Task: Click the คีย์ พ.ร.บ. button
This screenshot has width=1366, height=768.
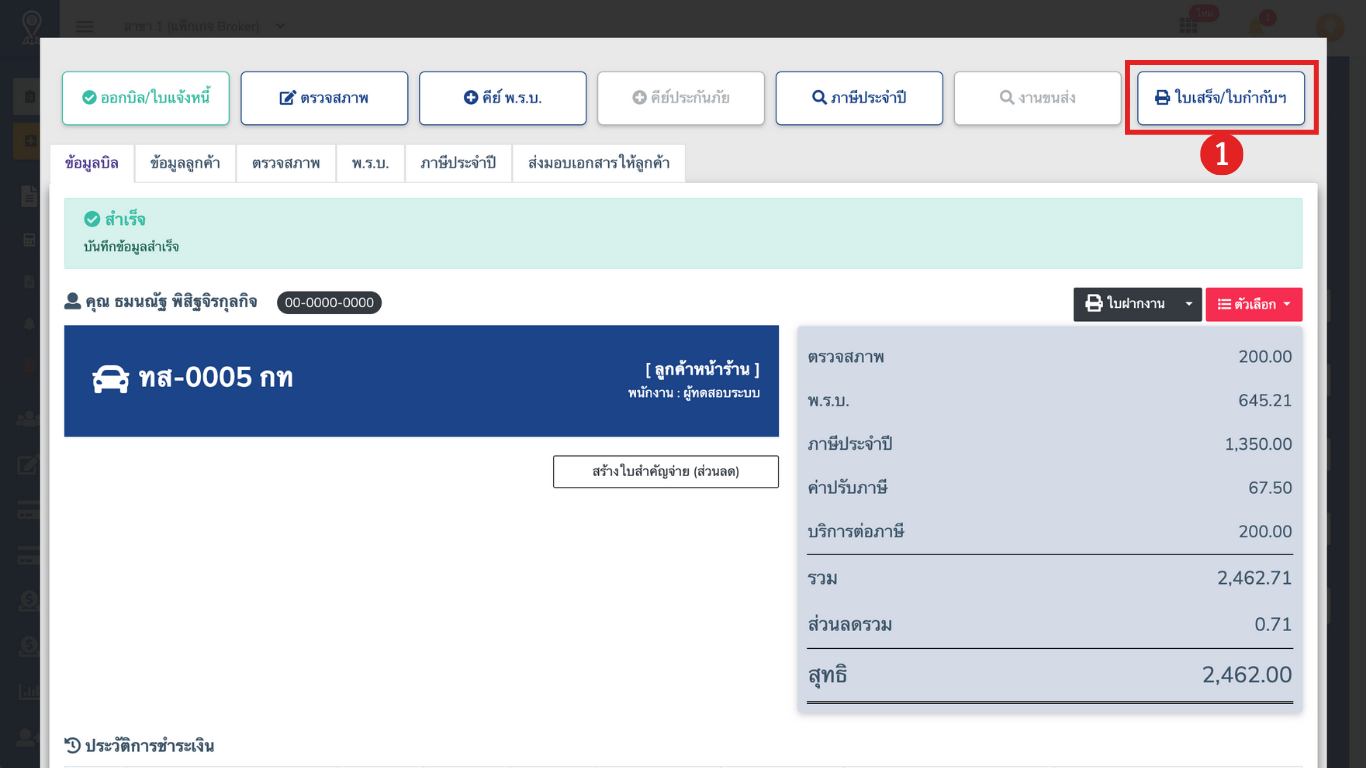Action: (x=503, y=98)
